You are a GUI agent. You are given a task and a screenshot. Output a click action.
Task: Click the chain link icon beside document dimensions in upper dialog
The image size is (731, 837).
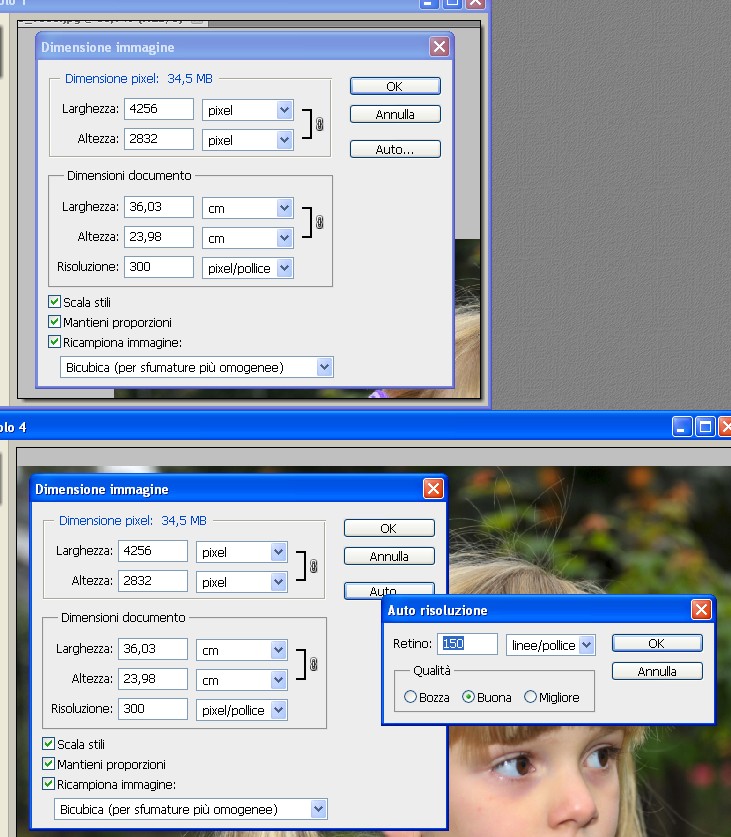click(x=320, y=222)
